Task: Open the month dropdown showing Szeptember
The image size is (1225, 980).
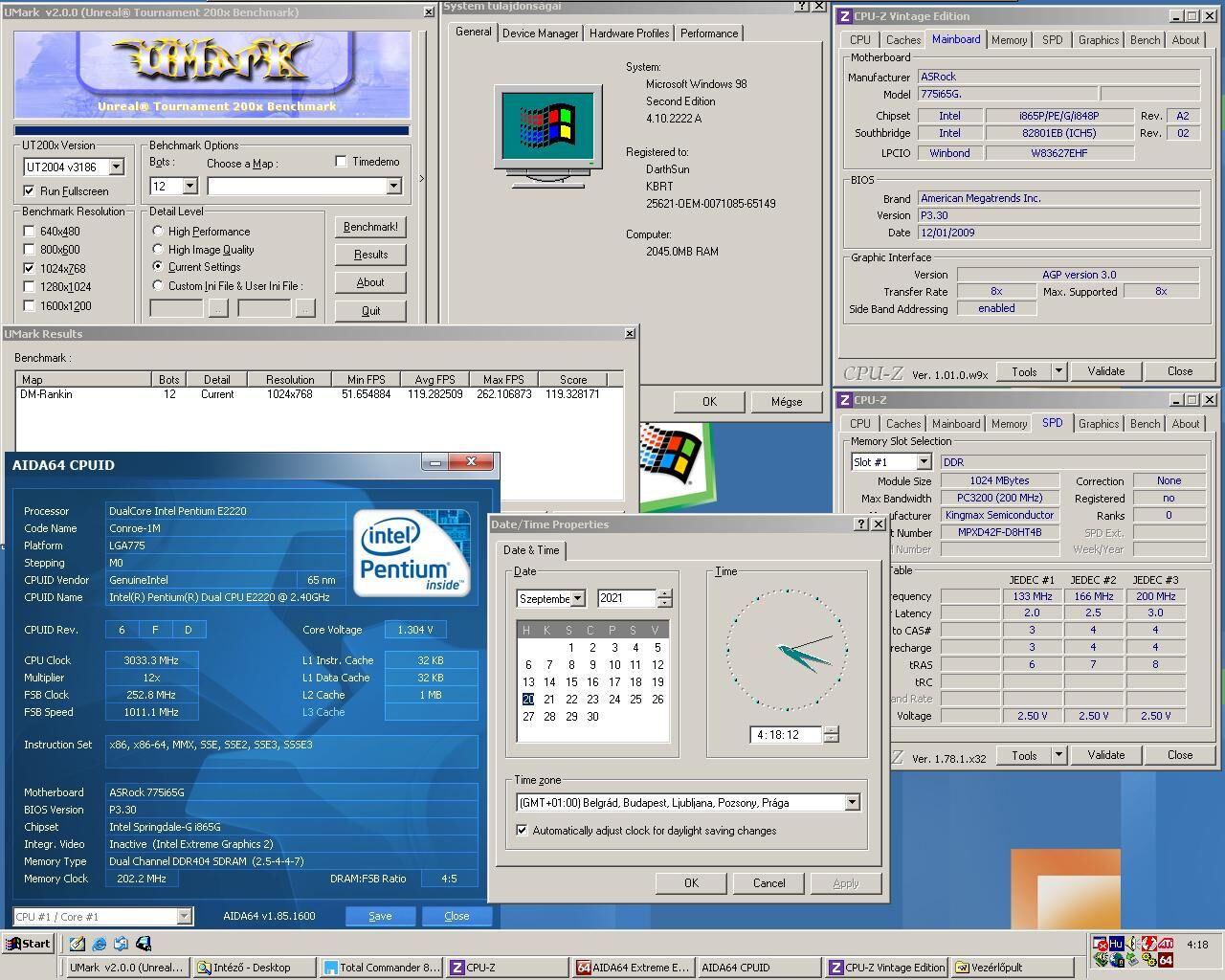Action: [x=577, y=598]
